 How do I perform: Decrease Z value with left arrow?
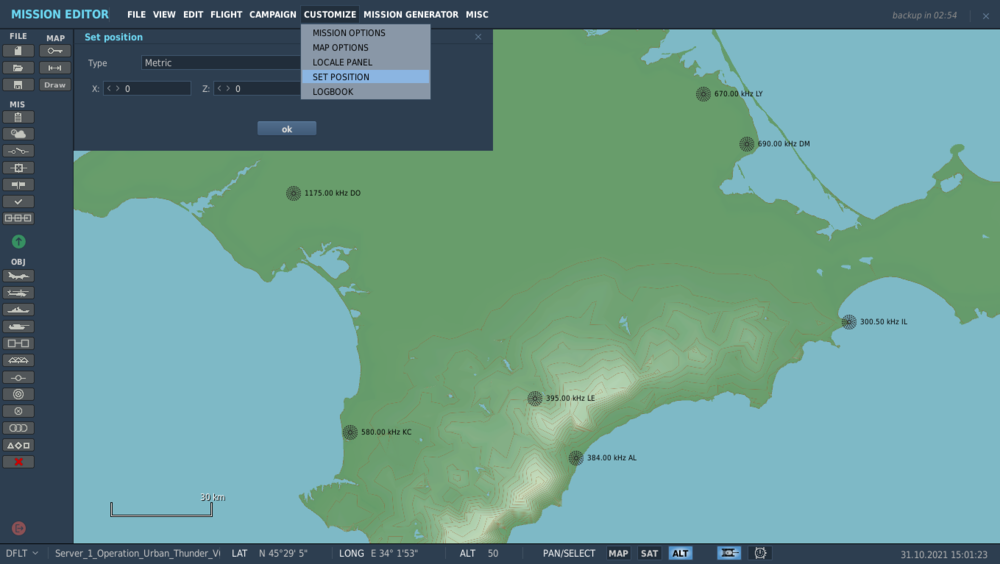click(x=219, y=88)
